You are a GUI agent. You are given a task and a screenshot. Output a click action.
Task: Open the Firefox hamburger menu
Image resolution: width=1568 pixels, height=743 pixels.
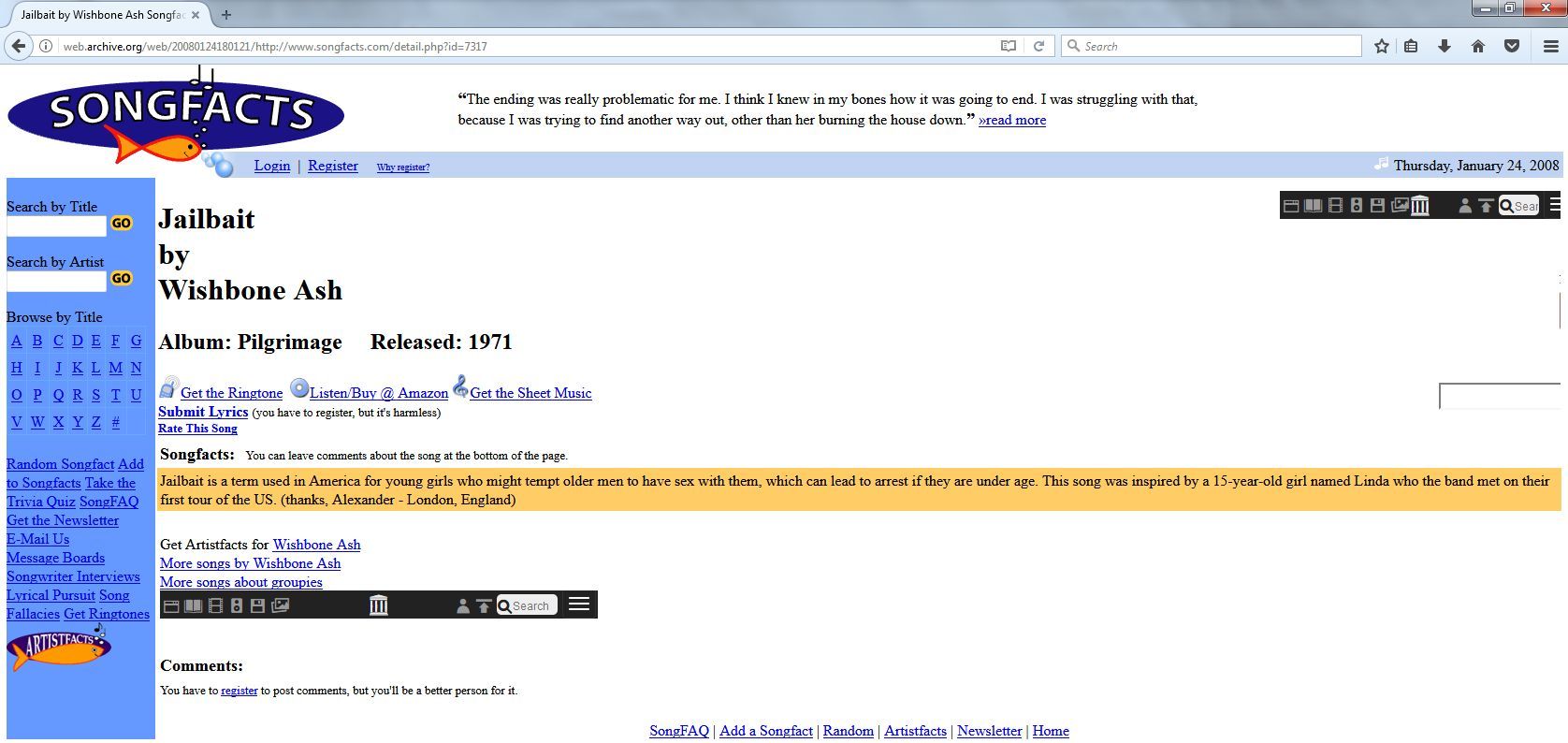coord(1550,46)
